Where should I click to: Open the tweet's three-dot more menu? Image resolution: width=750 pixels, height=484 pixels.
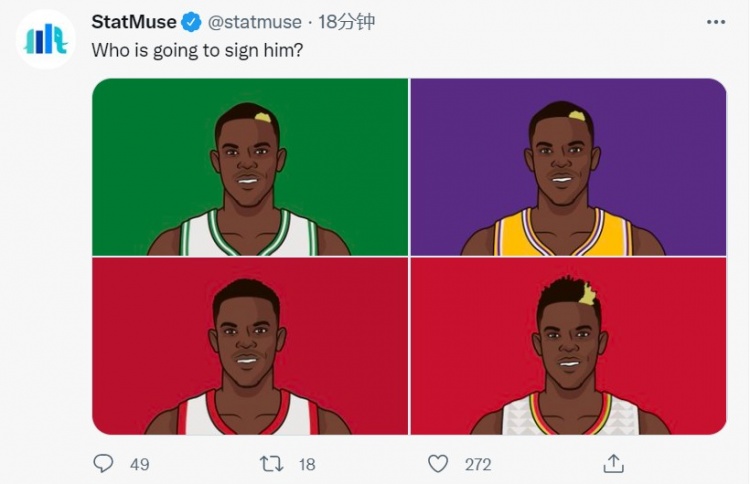coord(716,22)
